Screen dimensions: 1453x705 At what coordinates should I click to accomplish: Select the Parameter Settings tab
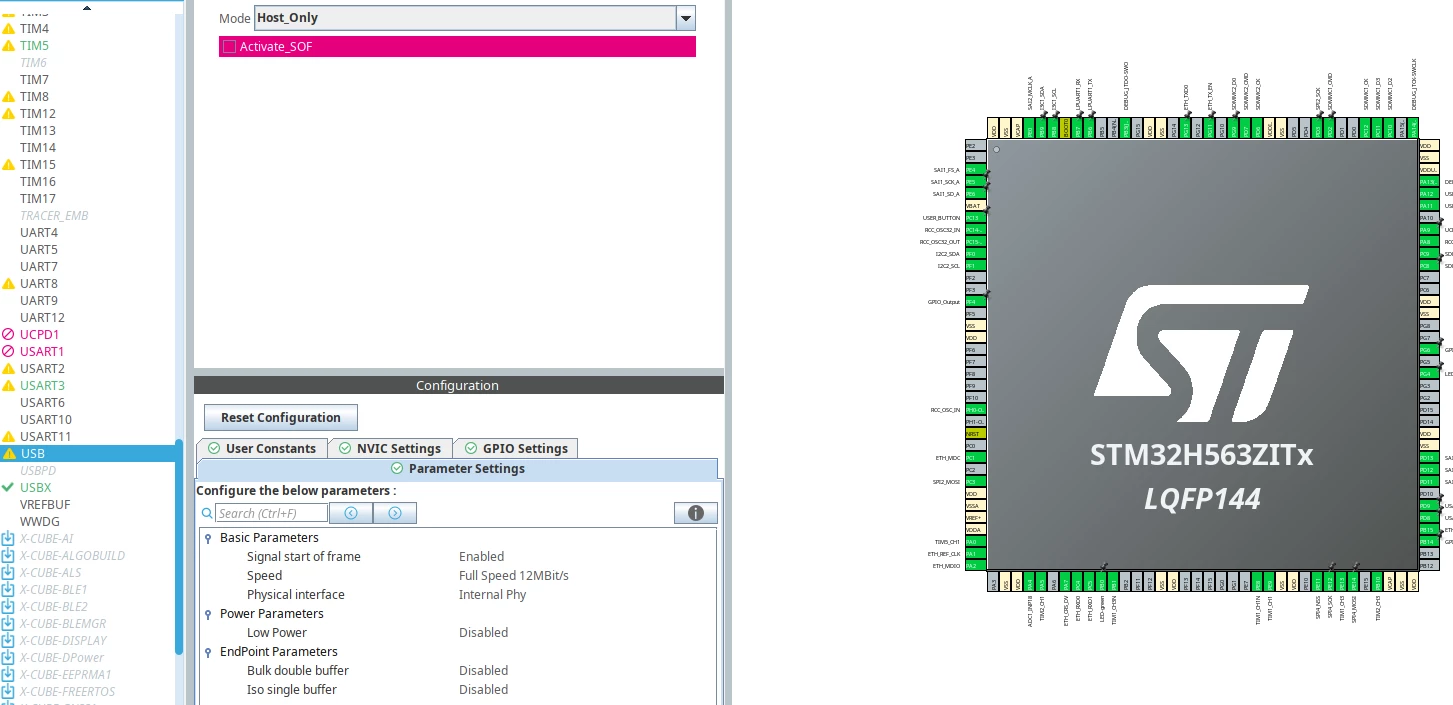click(x=457, y=468)
